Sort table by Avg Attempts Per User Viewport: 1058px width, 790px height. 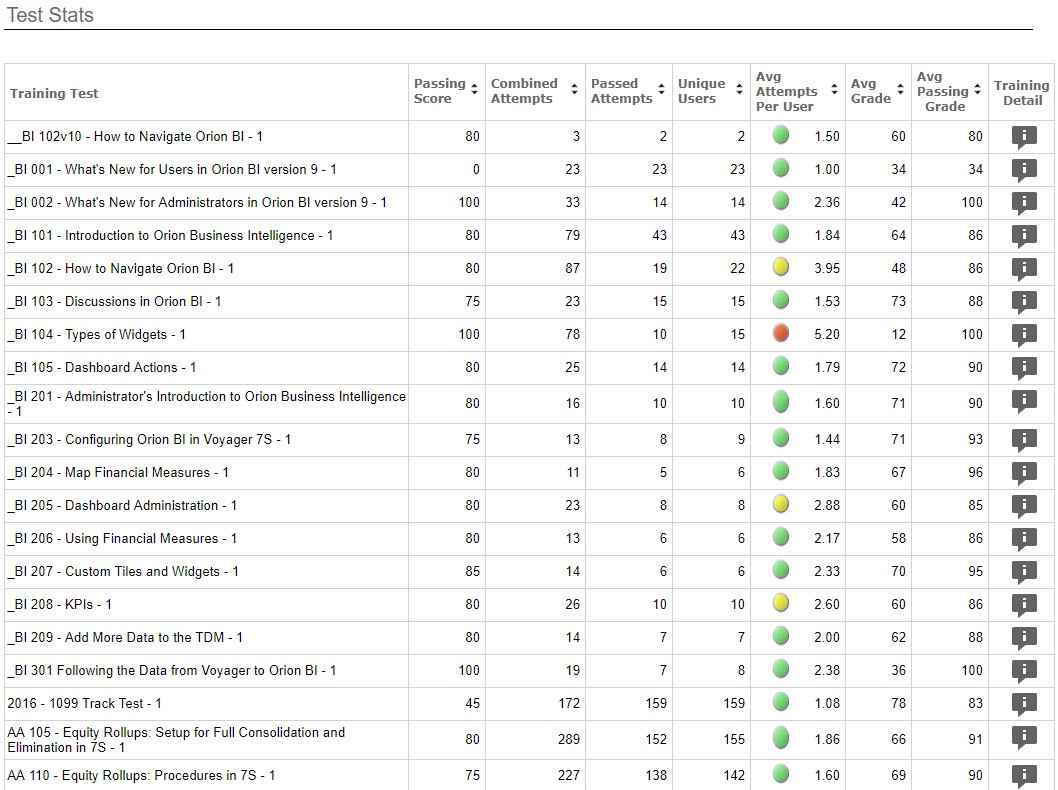[x=835, y=89]
